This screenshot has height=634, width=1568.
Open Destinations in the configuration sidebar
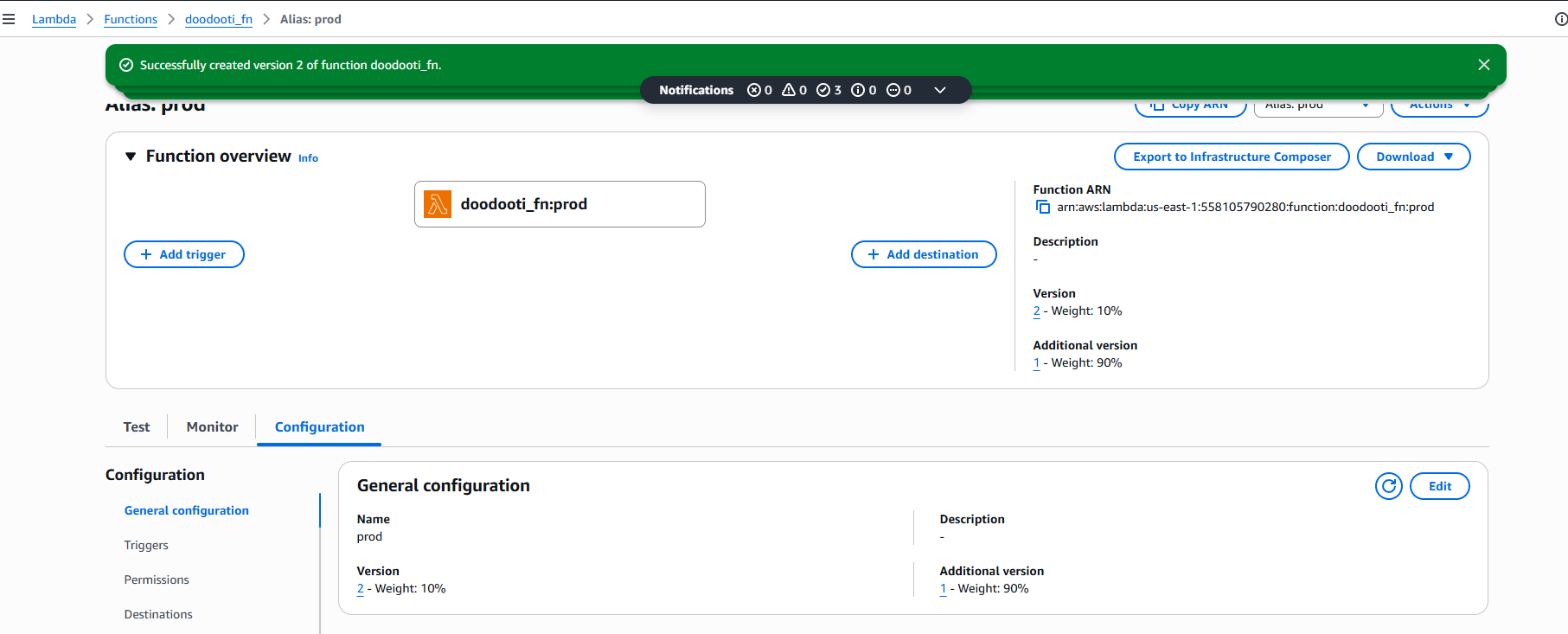point(158,614)
